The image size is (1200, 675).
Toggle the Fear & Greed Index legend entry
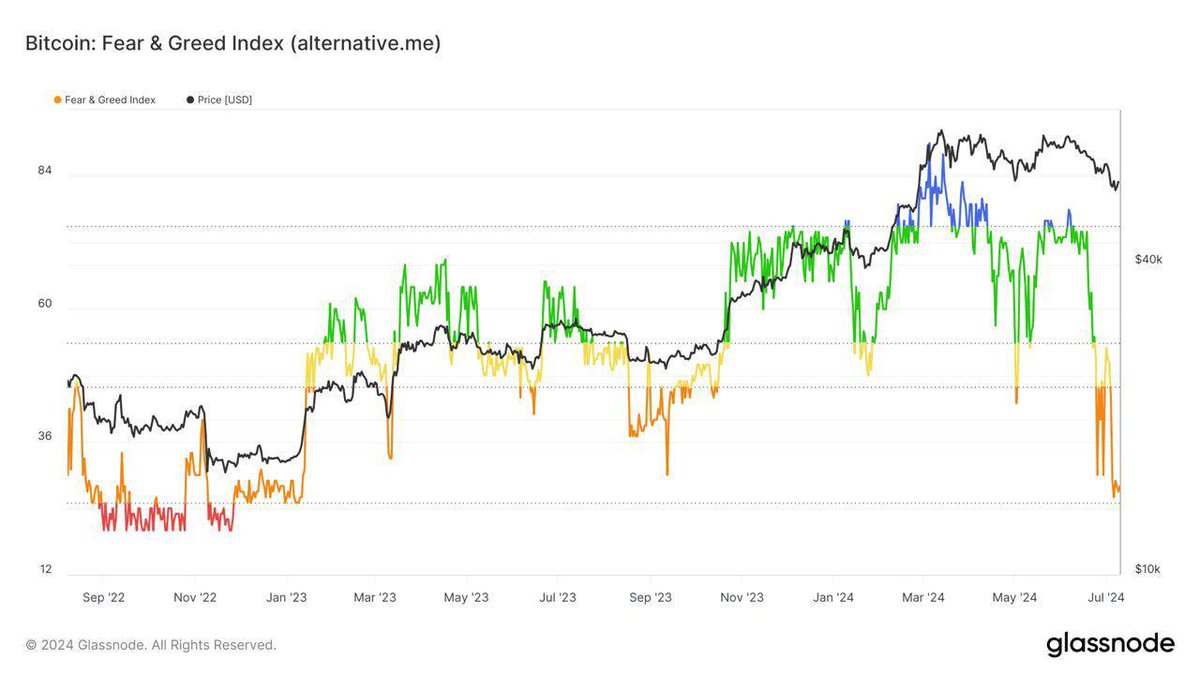(x=104, y=100)
